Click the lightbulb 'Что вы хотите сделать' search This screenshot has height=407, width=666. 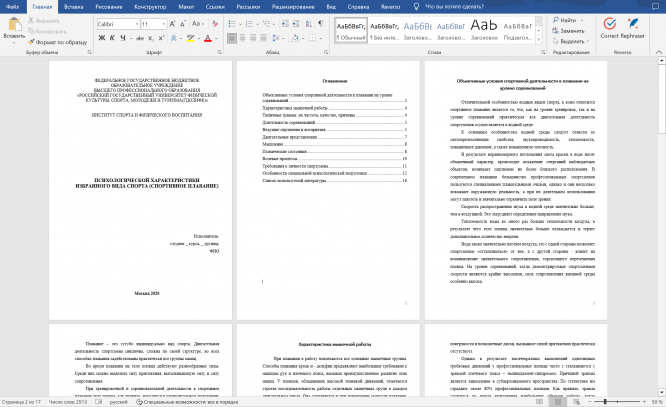pyautogui.click(x=449, y=6)
